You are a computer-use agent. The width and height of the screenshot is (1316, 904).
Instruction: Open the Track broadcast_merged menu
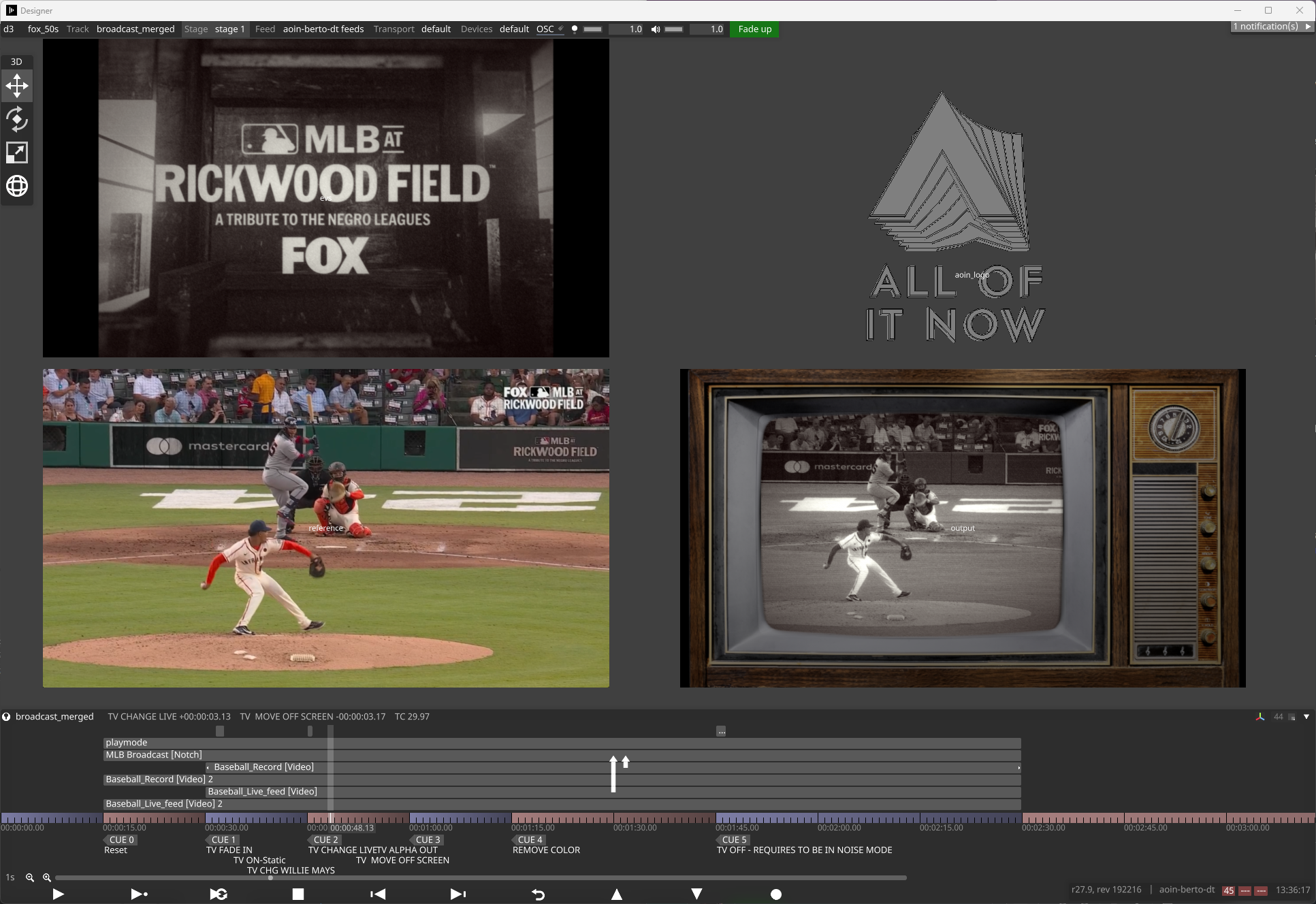point(121,29)
